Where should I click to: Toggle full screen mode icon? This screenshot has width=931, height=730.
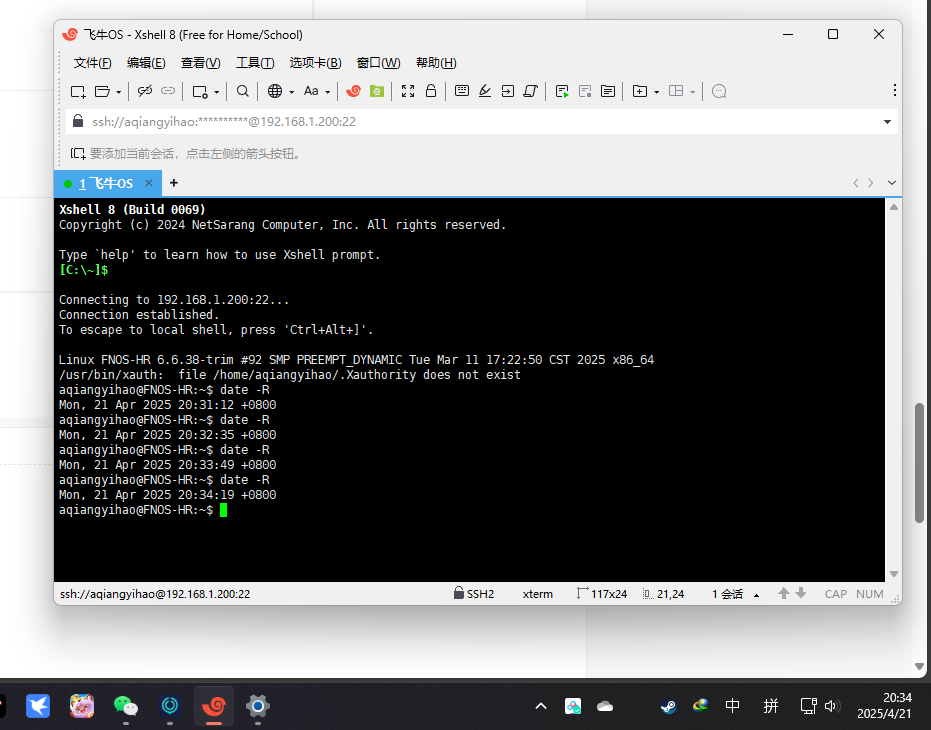click(x=408, y=91)
